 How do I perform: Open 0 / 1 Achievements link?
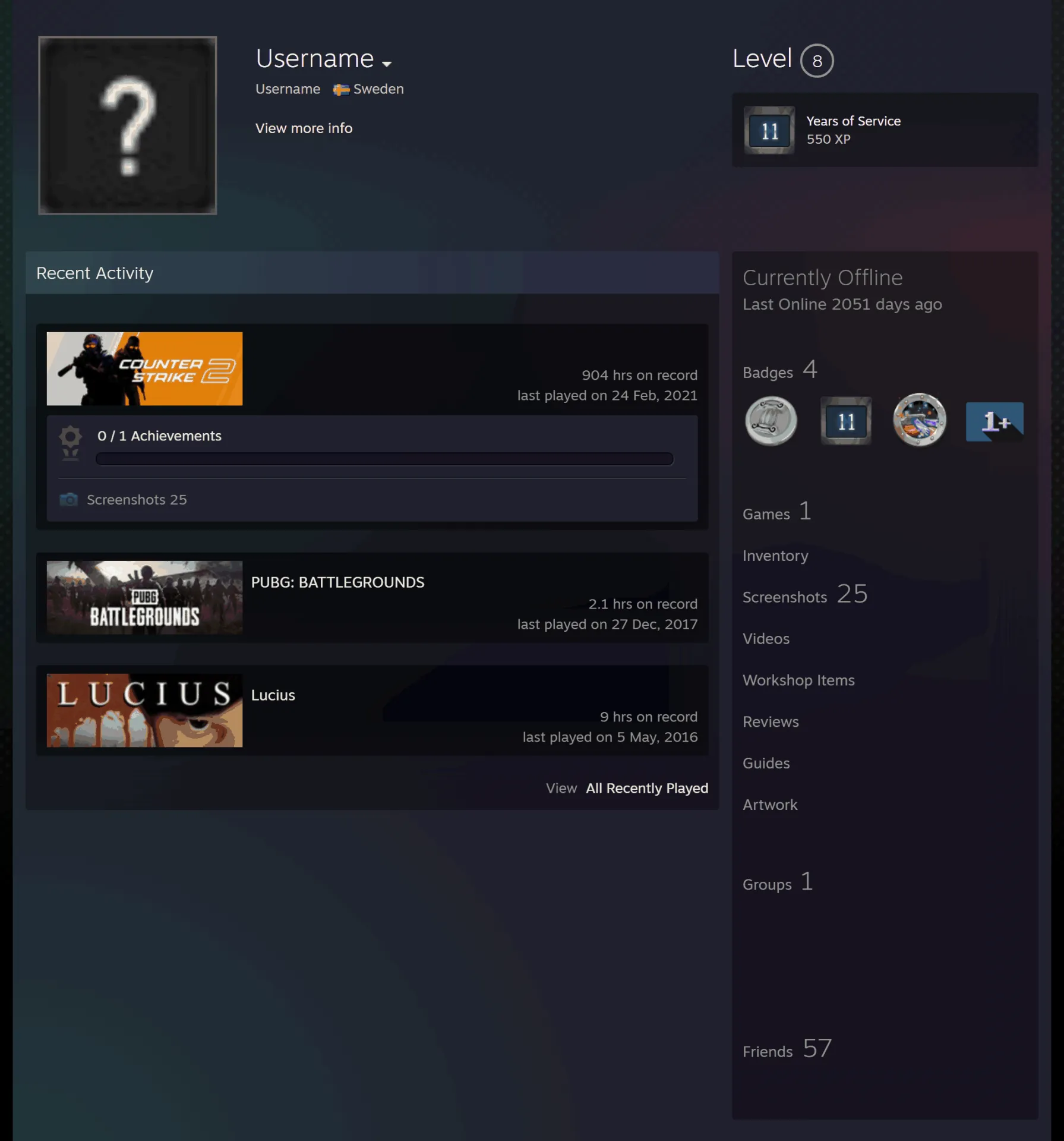click(x=159, y=436)
